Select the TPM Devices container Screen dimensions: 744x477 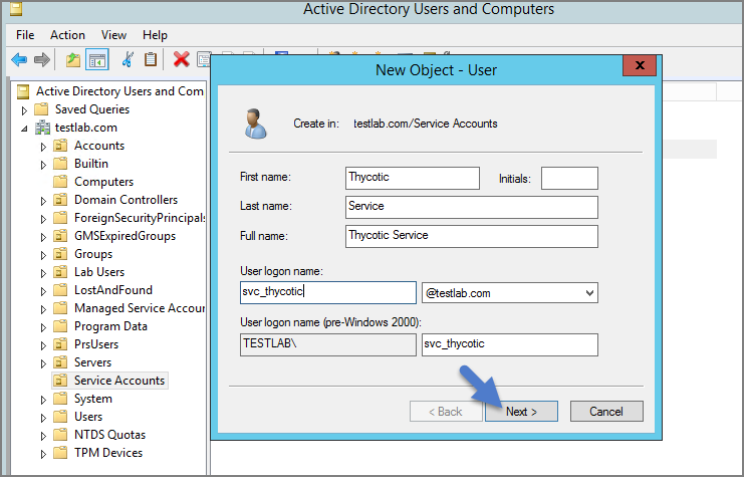(x=108, y=453)
